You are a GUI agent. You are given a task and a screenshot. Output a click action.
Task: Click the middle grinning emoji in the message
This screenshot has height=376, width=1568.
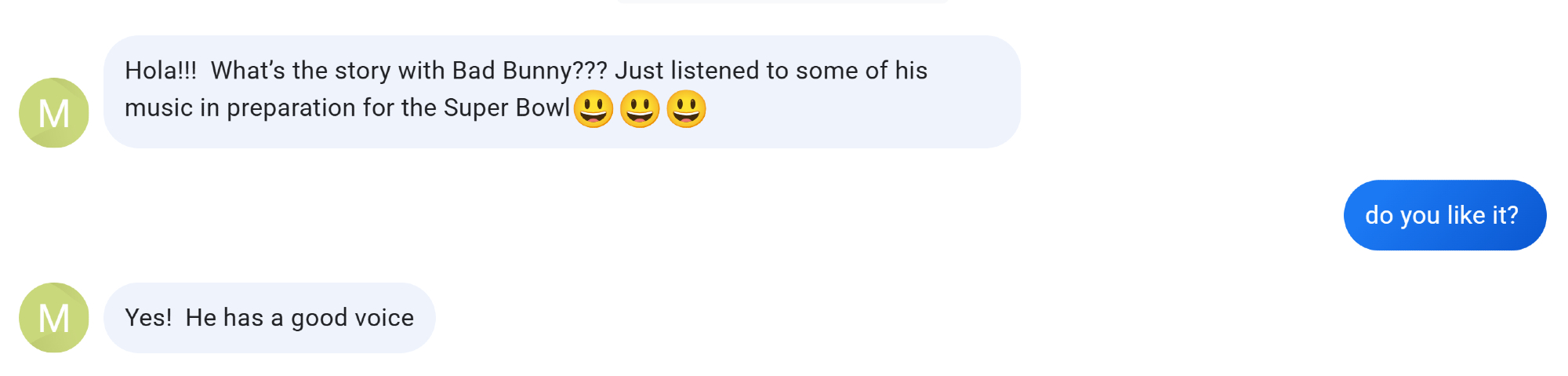point(640,108)
